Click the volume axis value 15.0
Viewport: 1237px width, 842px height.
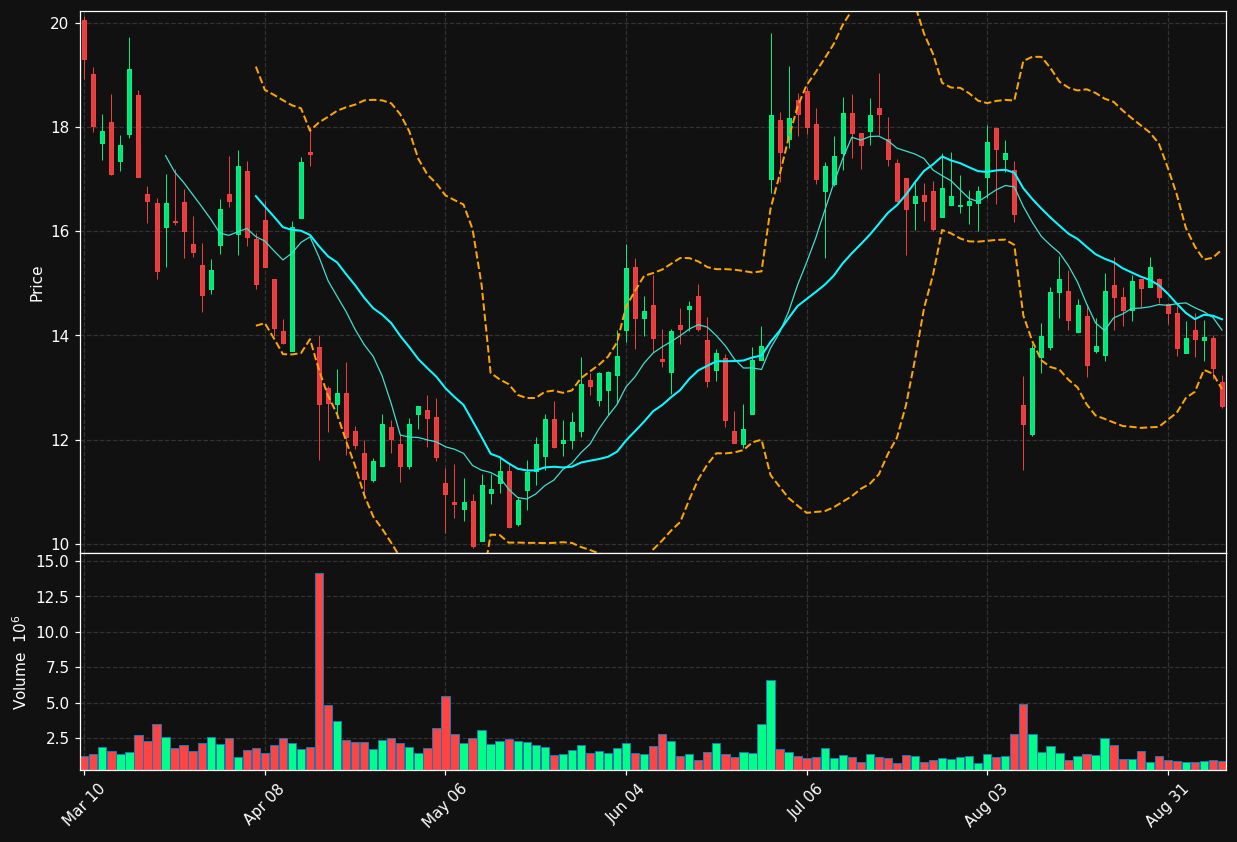pos(51,561)
